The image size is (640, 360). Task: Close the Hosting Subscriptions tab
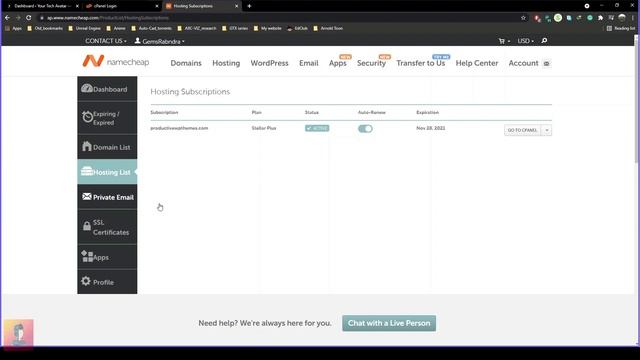click(x=236, y=6)
